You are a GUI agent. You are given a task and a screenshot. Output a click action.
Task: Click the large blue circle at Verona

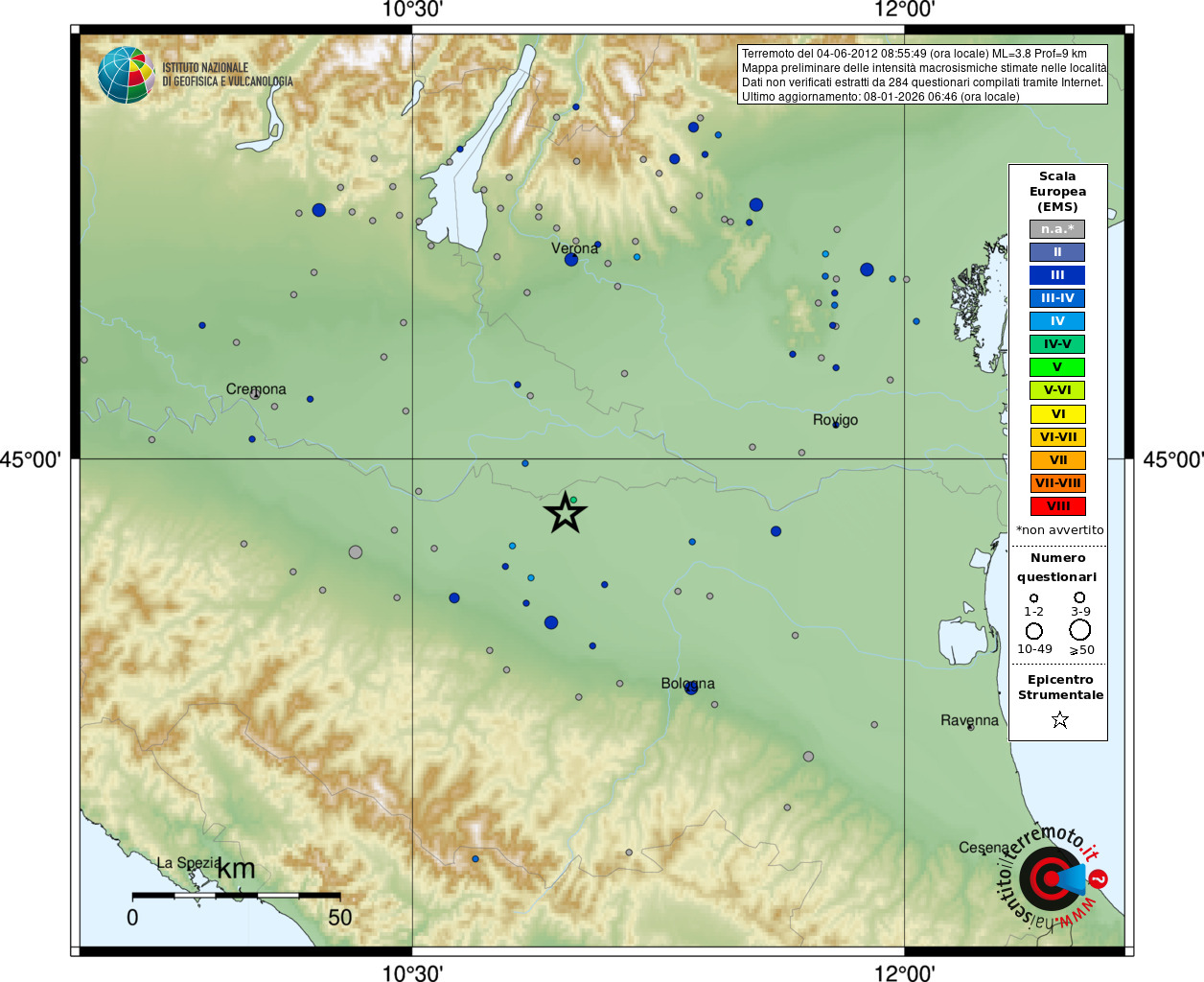point(571,259)
